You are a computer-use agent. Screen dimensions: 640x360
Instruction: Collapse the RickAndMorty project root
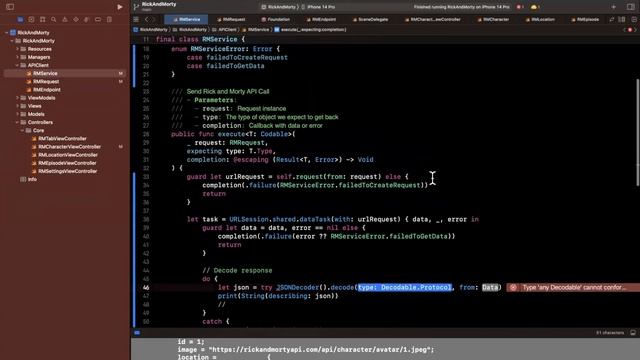tap(7, 33)
